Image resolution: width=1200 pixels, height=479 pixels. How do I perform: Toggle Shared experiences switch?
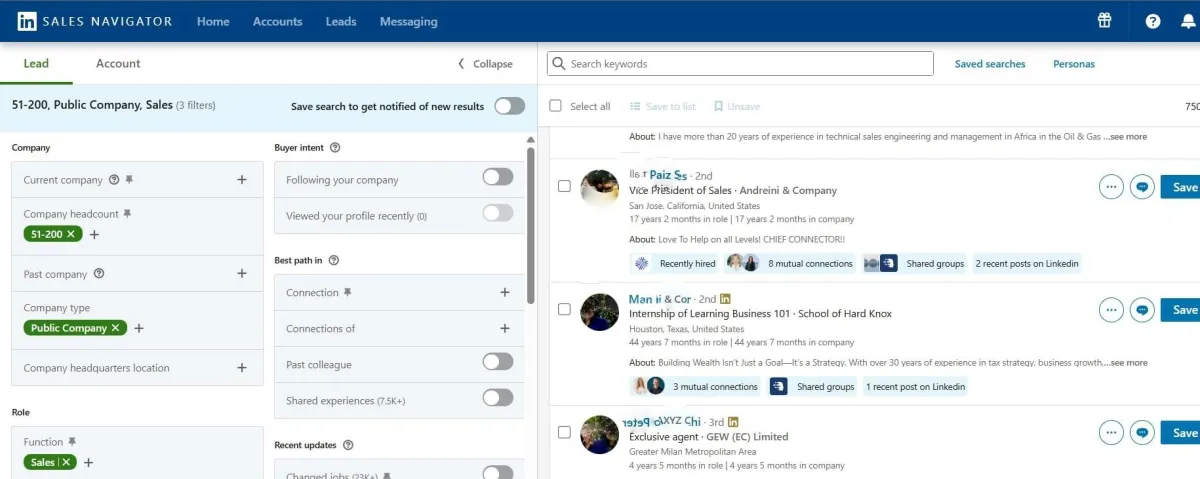[x=498, y=397]
